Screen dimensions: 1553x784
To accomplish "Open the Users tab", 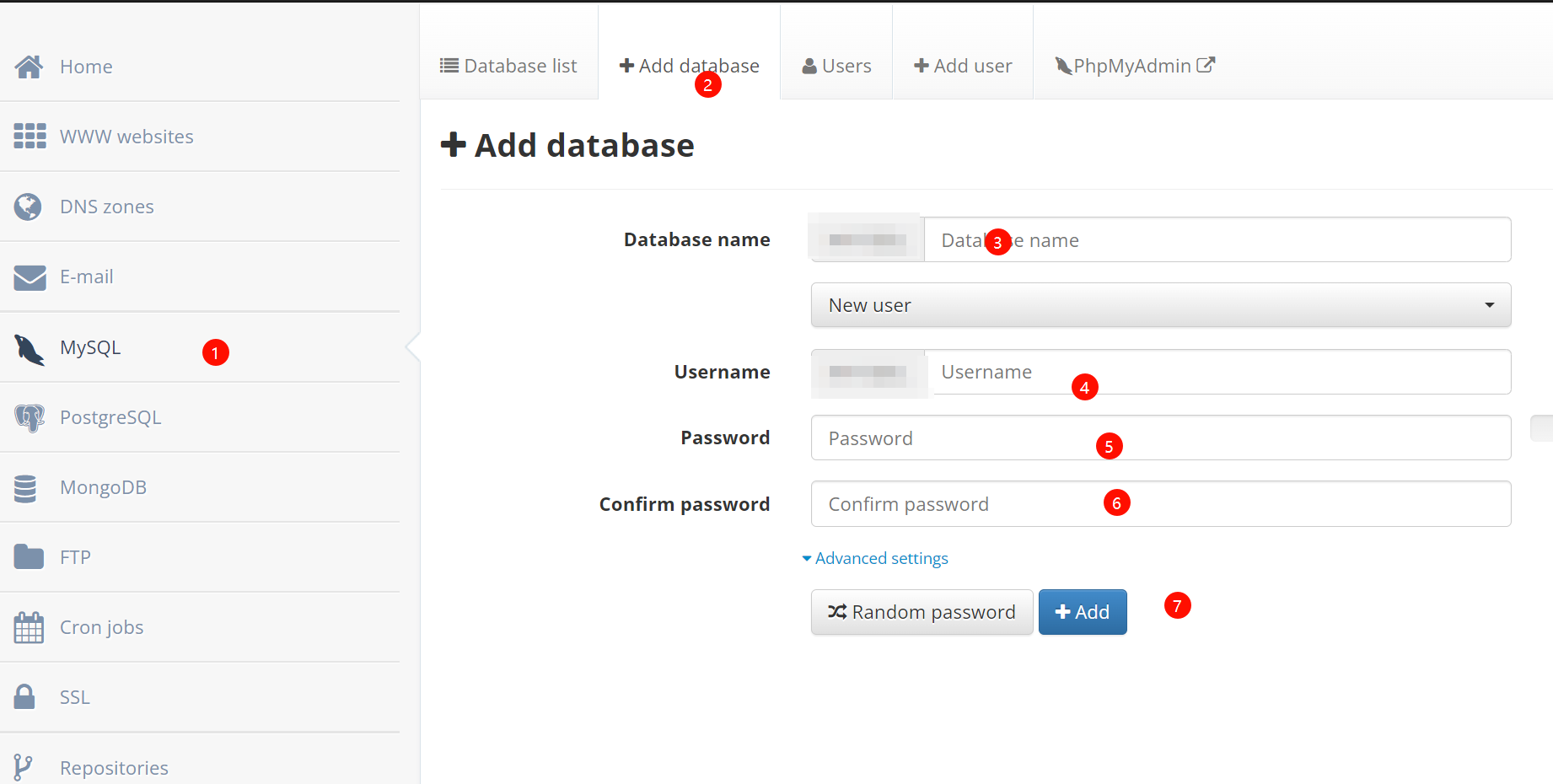I will (x=836, y=66).
